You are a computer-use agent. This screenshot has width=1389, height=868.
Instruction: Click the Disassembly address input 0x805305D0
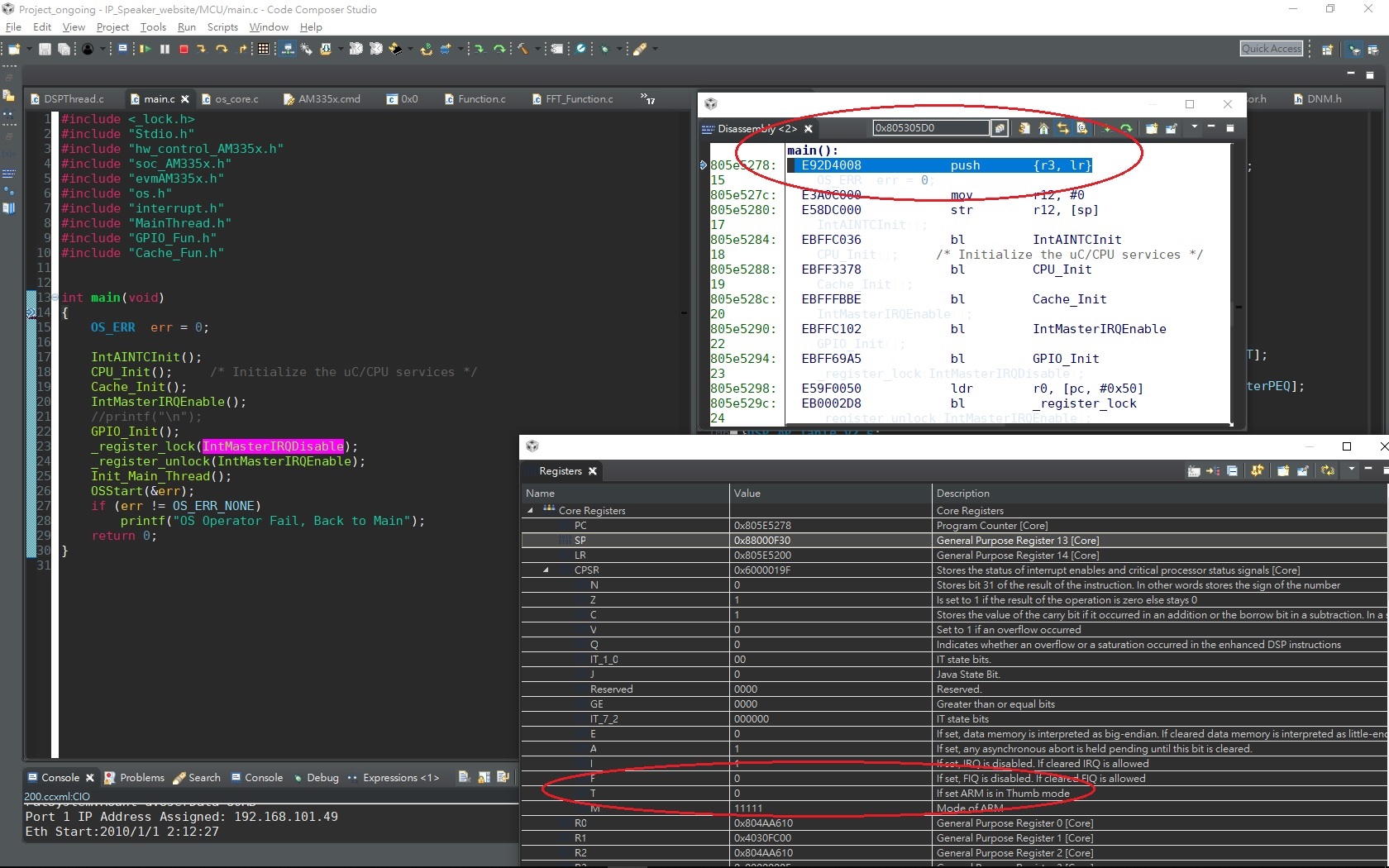(931, 128)
